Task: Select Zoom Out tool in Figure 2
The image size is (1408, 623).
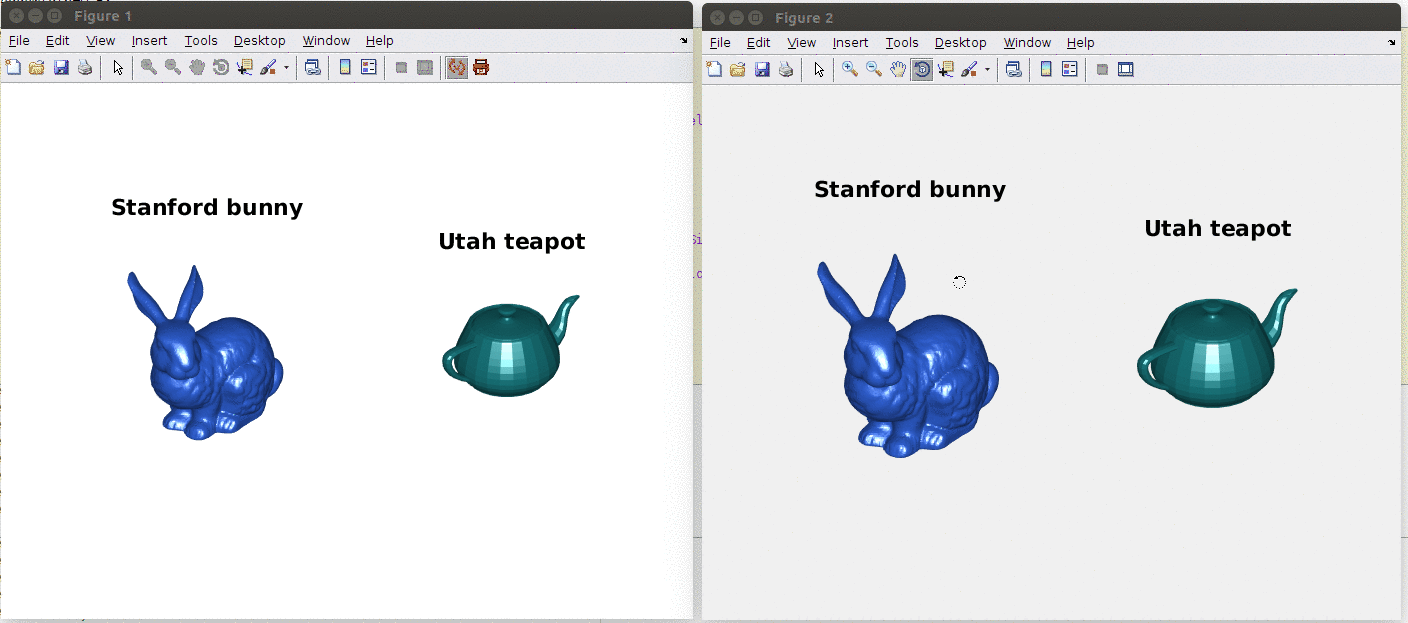Action: pyautogui.click(x=874, y=69)
